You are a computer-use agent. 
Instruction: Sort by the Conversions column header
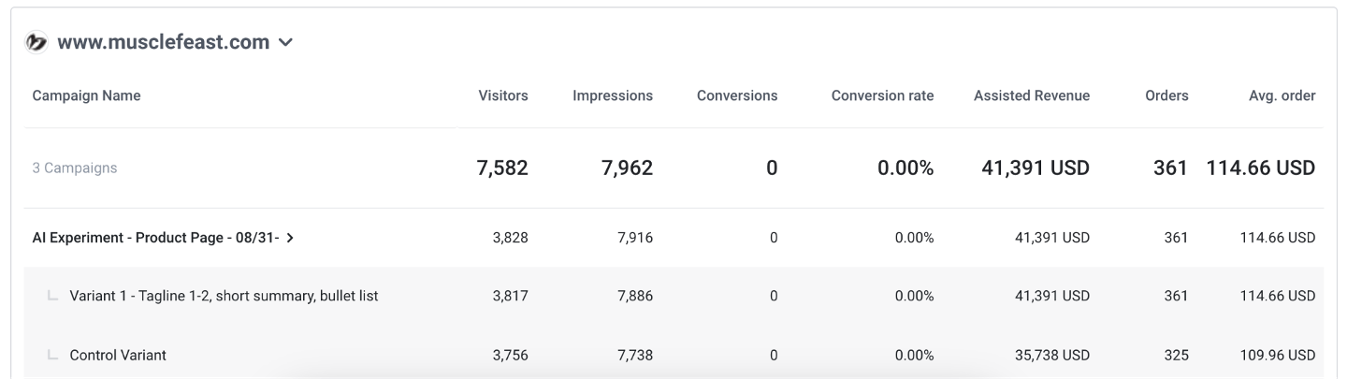[x=737, y=96]
